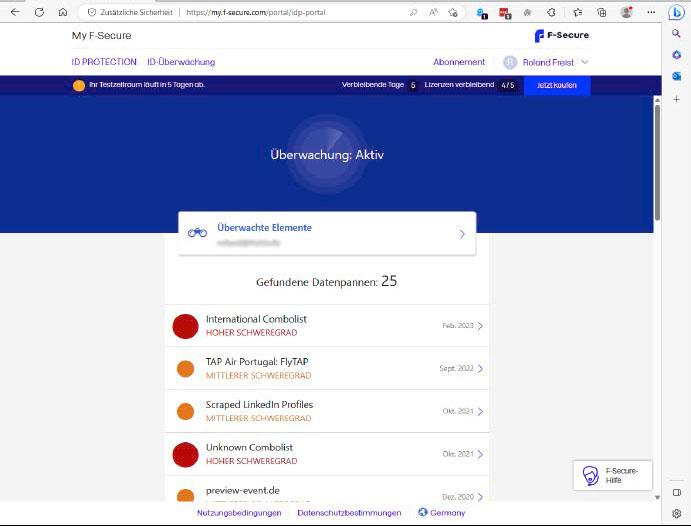This screenshot has height=526, width=691.
Task: Open the browser profile avatar
Action: click(626, 12)
